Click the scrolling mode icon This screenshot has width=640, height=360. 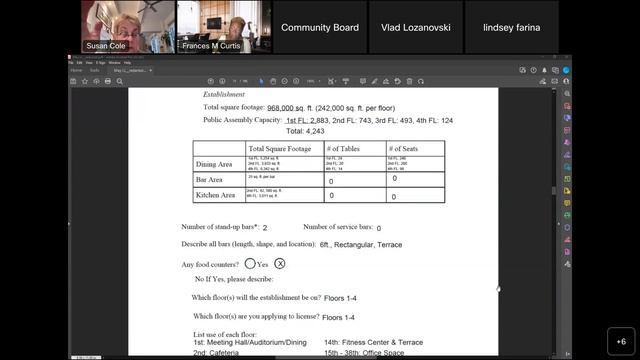pos(346,81)
